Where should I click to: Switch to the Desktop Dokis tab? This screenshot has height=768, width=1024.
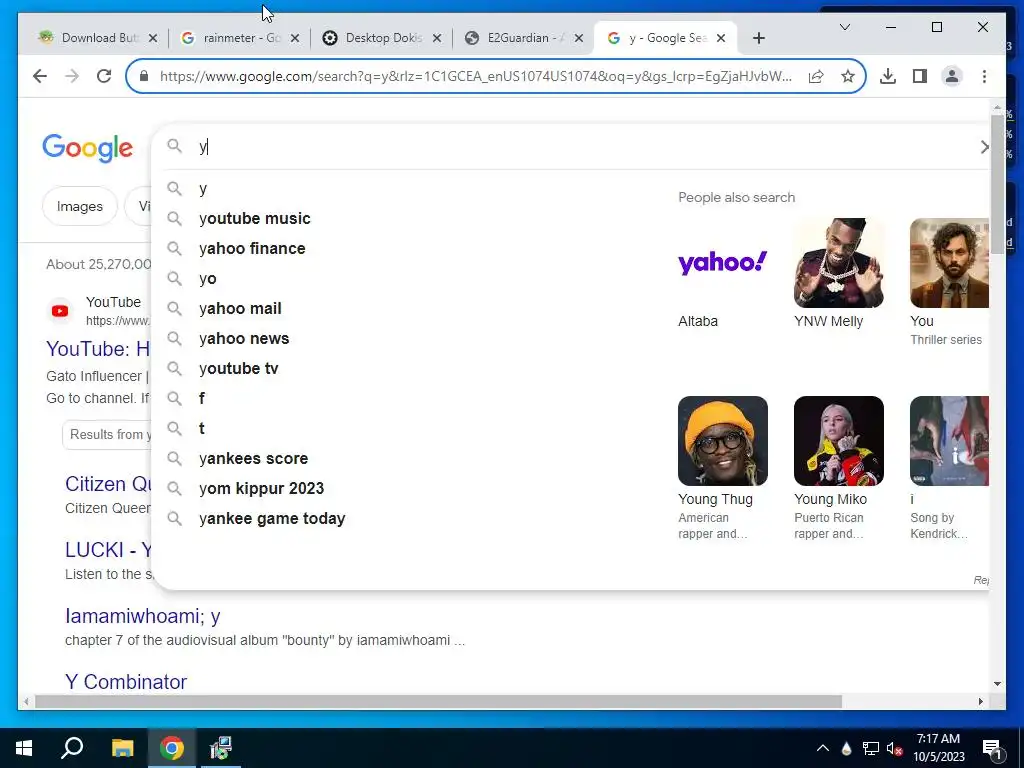click(x=382, y=38)
